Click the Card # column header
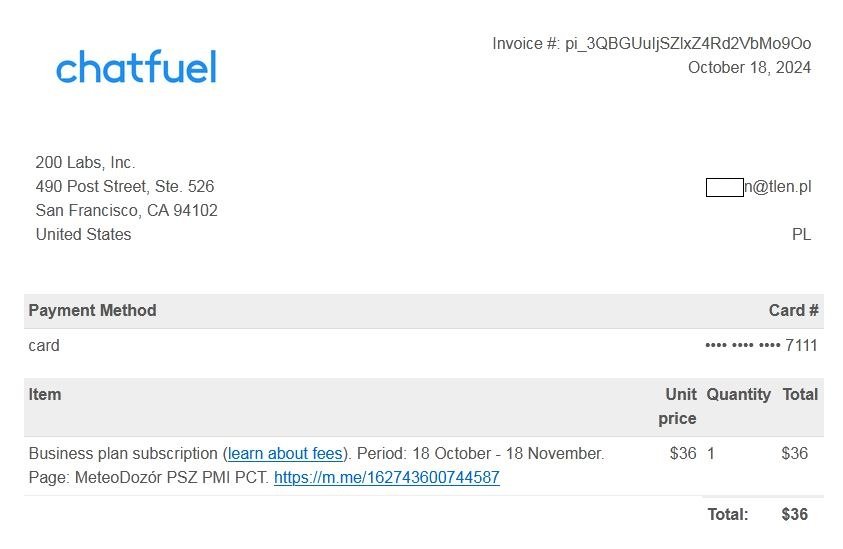843x549 pixels. tap(793, 310)
